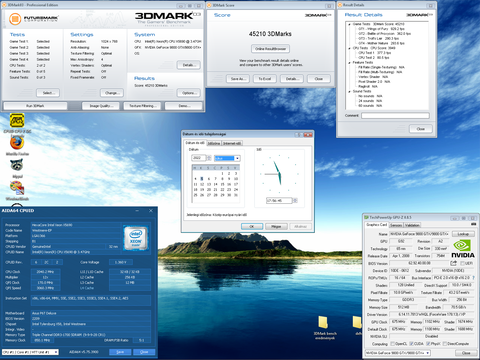Toggle the DirectCompute checkbox
The width and height of the screenshot is (480, 360).
click(445, 344)
